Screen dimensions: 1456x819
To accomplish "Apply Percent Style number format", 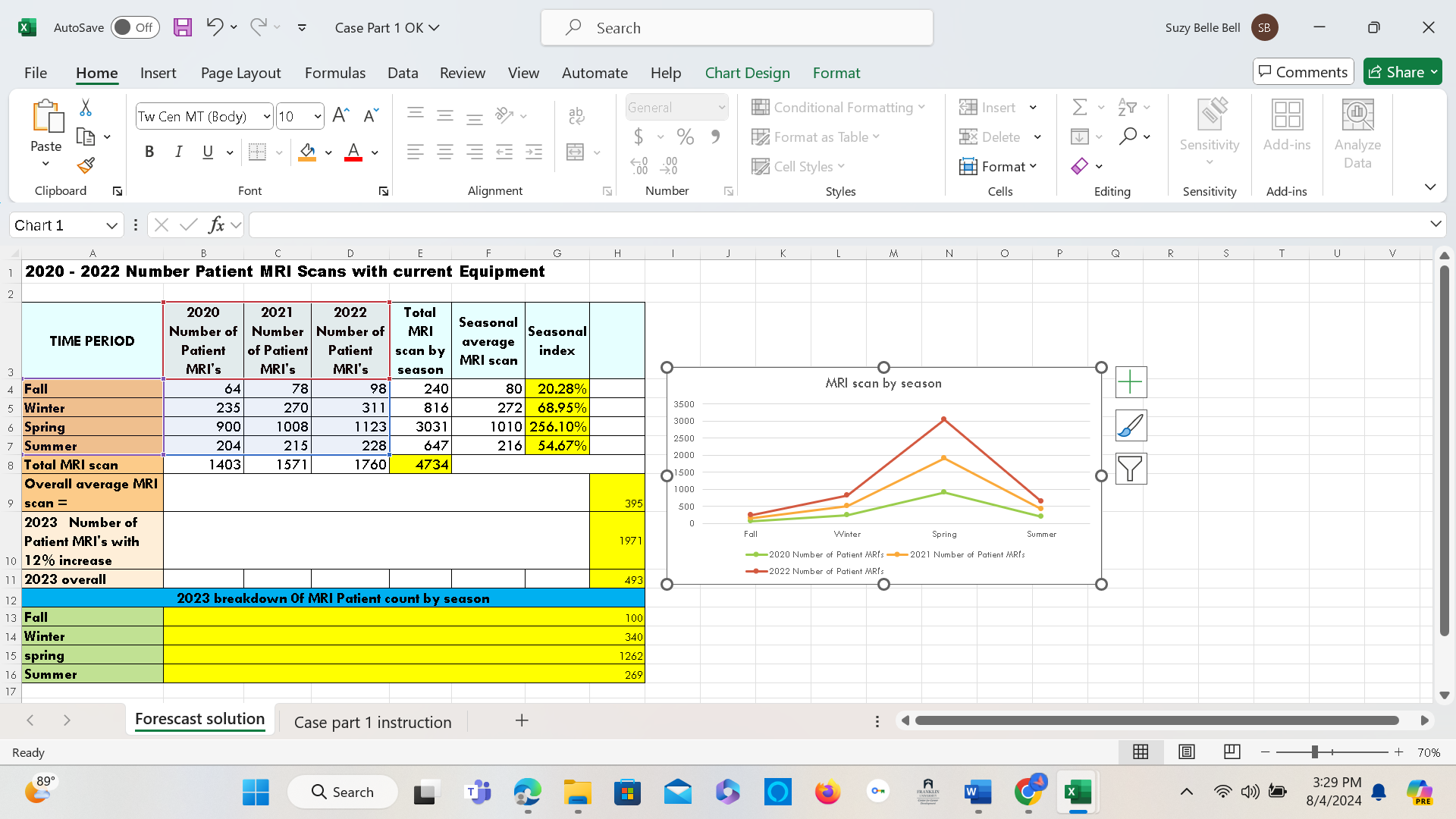I will point(686,137).
